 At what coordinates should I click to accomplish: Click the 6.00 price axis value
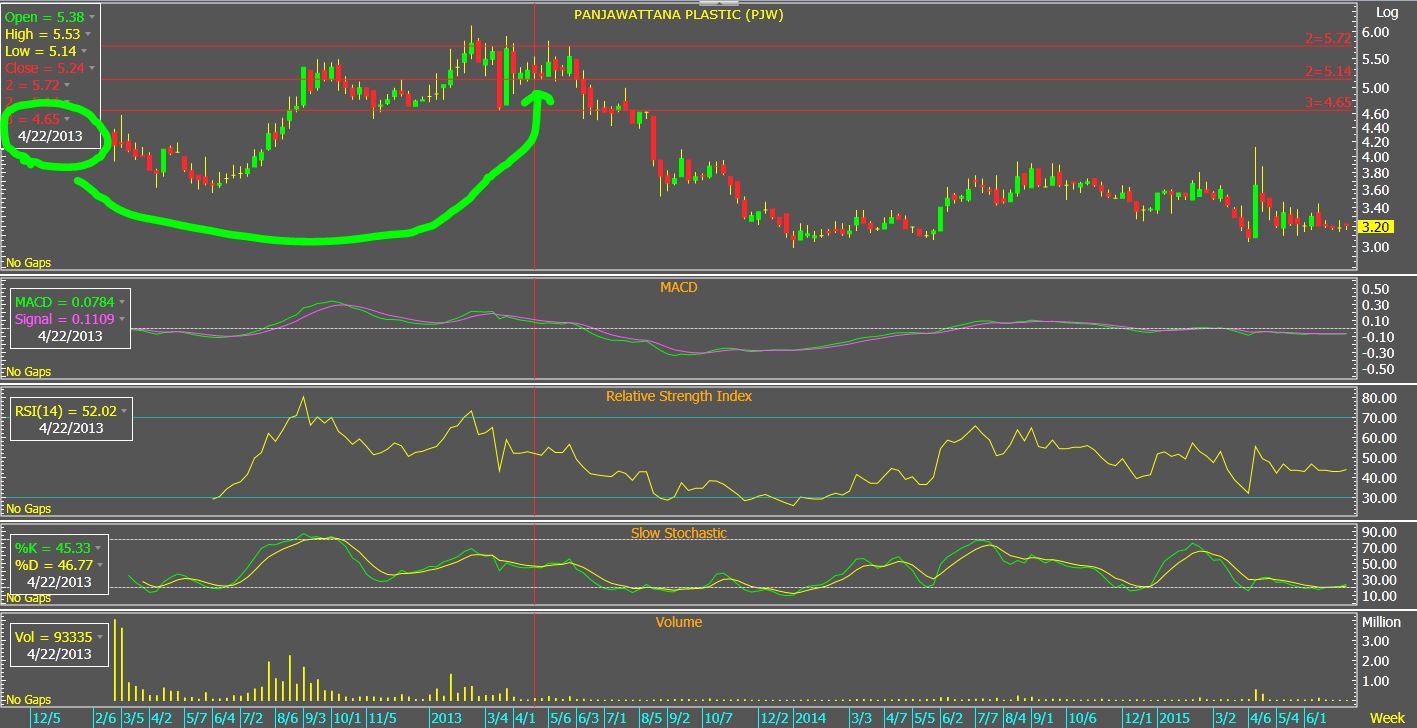click(x=1376, y=33)
